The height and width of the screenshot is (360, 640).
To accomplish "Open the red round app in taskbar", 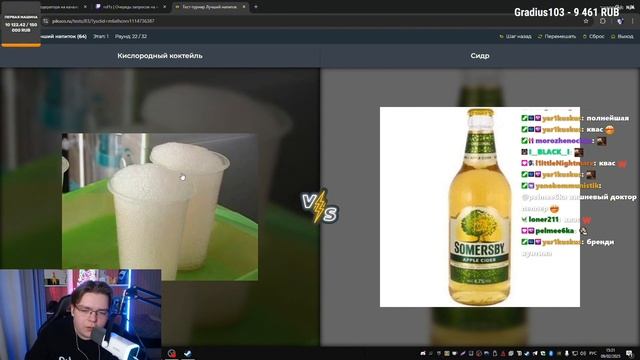I will pos(172,353).
